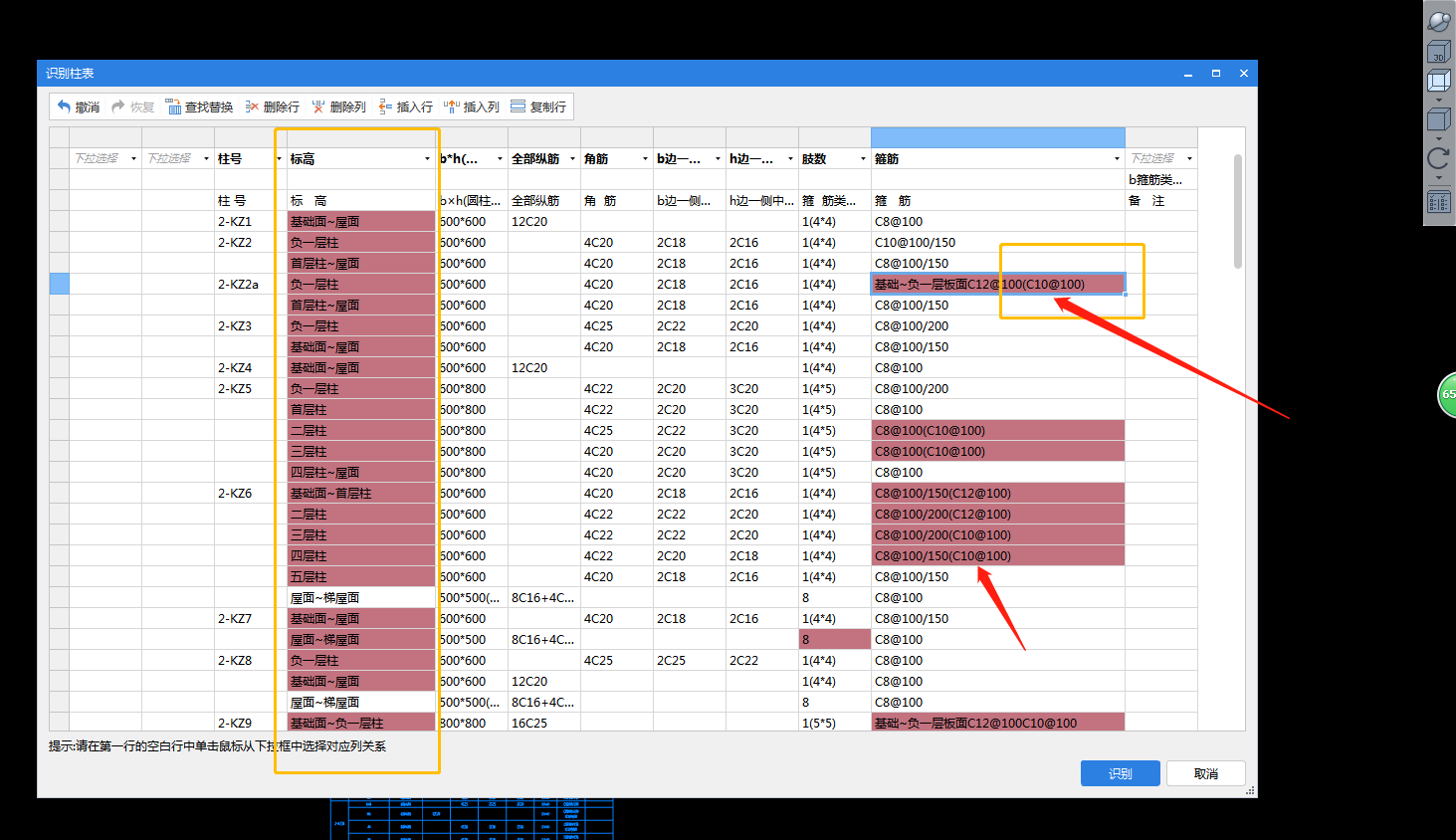Open the 肢数 column header dropdown
The width and height of the screenshot is (1456, 840).
[863, 159]
